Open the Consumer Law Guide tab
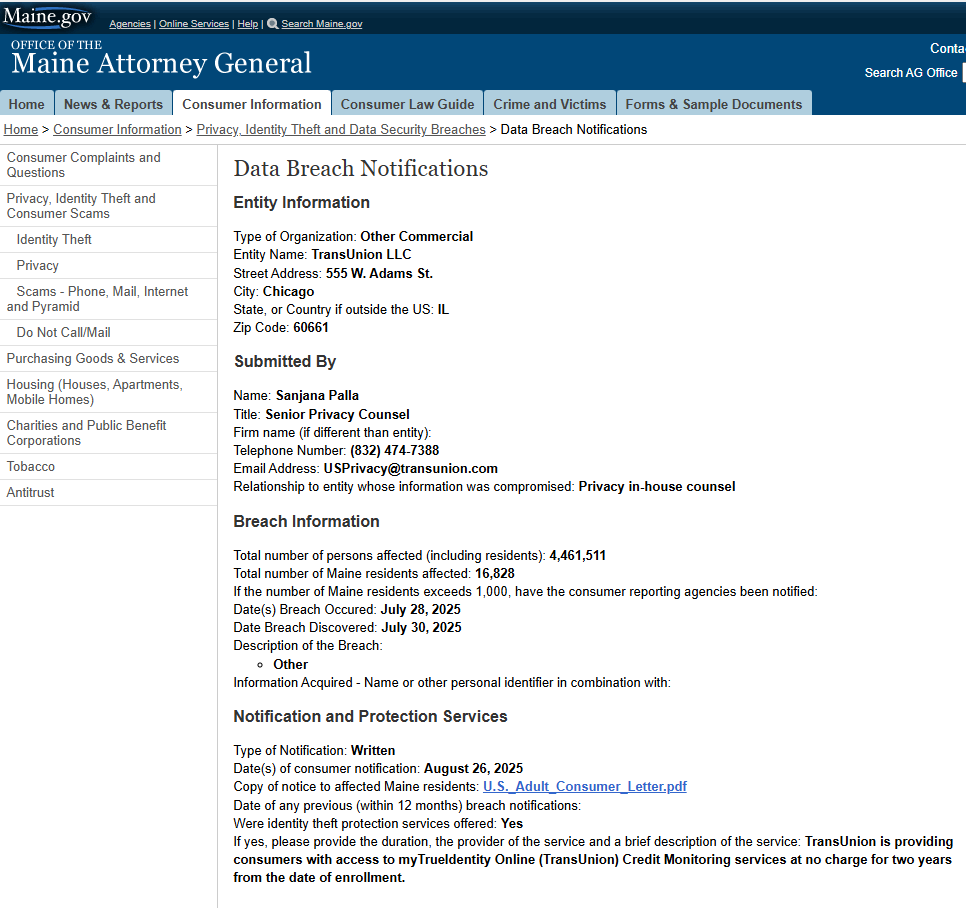 tap(407, 104)
